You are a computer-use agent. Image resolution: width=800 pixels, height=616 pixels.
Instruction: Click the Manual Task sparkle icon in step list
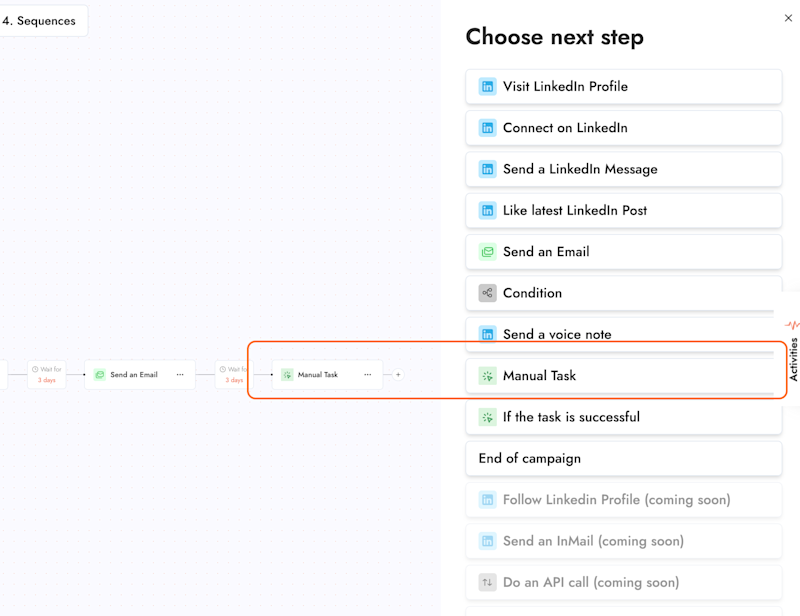coord(487,376)
